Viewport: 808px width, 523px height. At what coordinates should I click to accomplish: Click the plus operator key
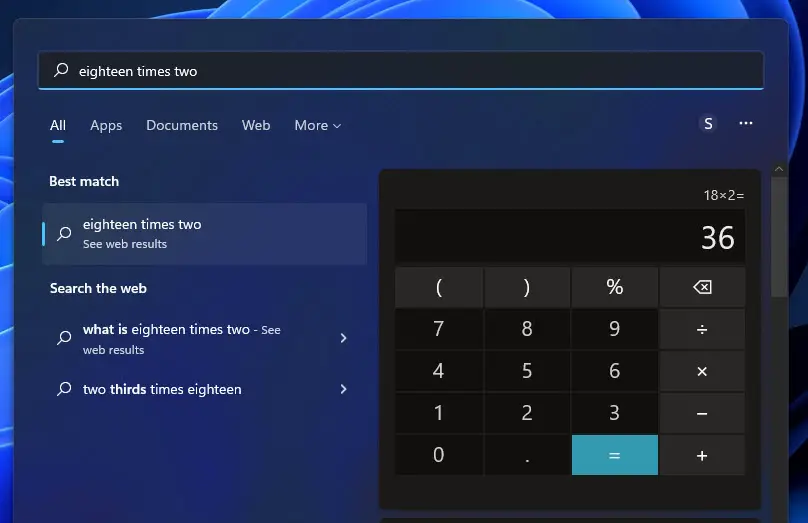point(702,455)
